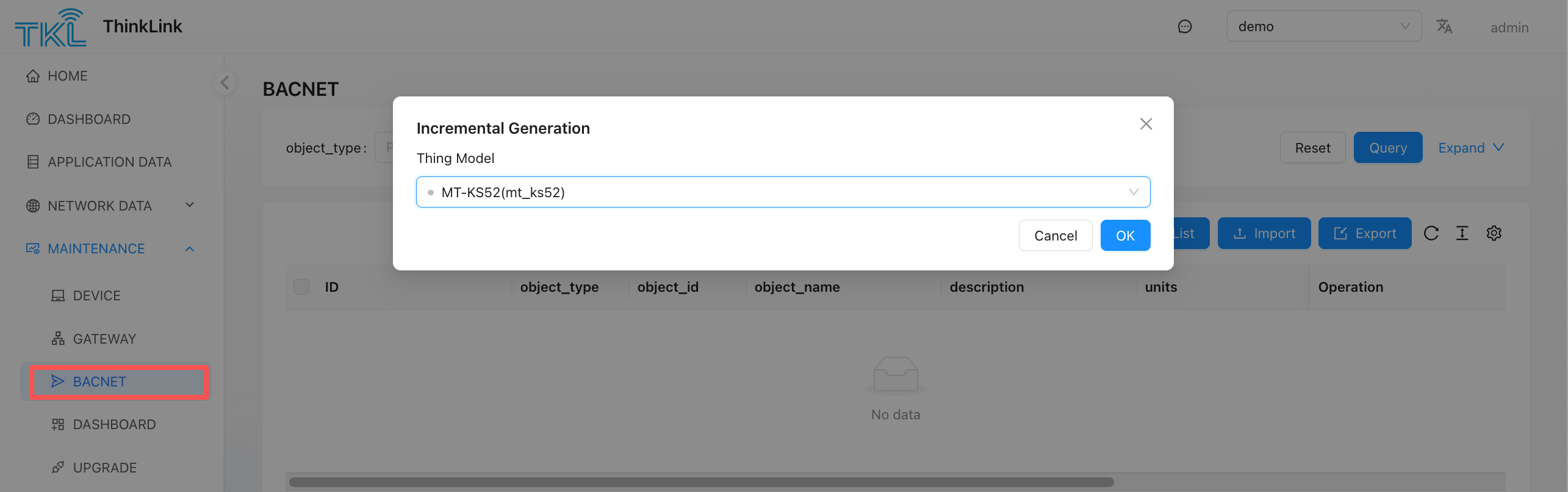1568x492 pixels.
Task: Confirm dialog with OK button
Action: pyautogui.click(x=1124, y=236)
